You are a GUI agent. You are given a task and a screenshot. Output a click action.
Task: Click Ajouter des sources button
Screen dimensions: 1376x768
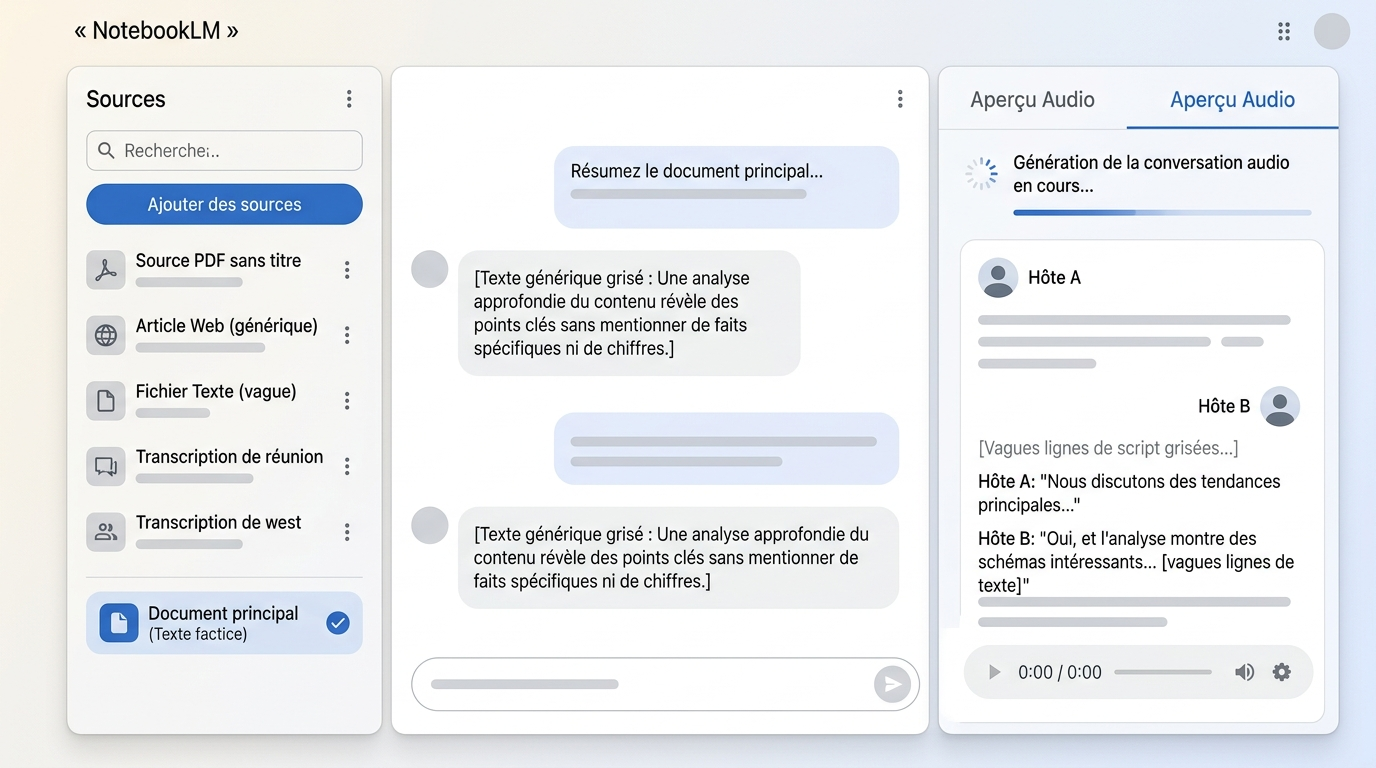[224, 204]
